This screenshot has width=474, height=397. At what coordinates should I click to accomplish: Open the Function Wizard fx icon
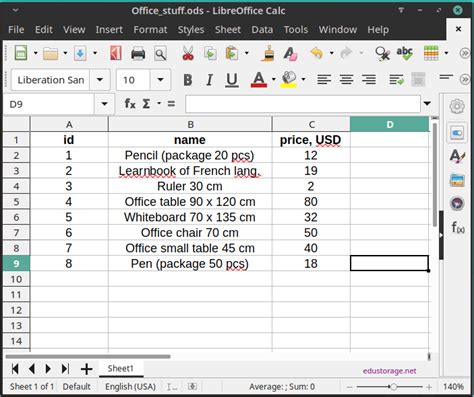coord(130,104)
